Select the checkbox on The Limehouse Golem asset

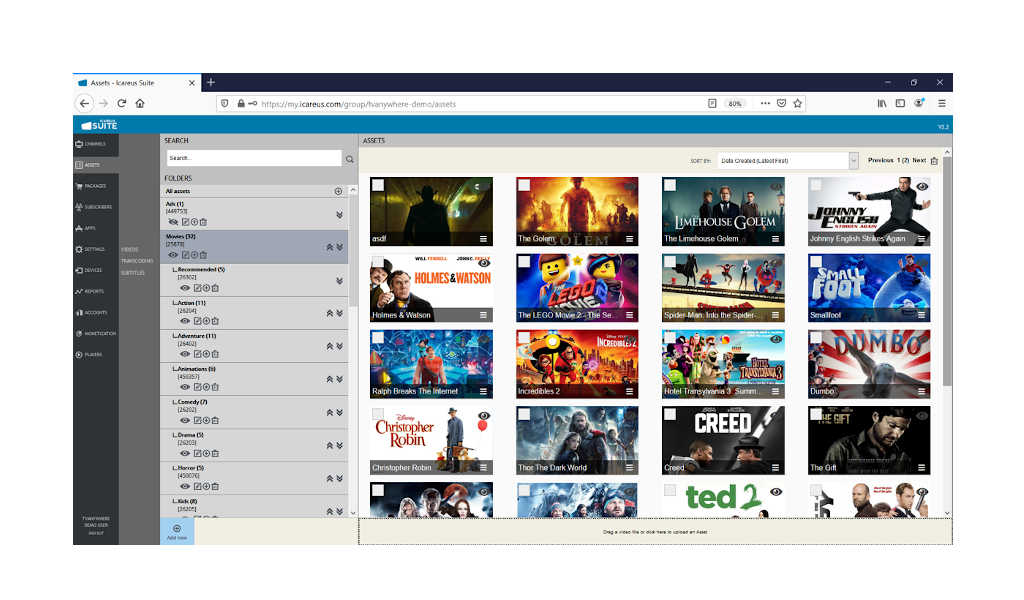click(670, 185)
